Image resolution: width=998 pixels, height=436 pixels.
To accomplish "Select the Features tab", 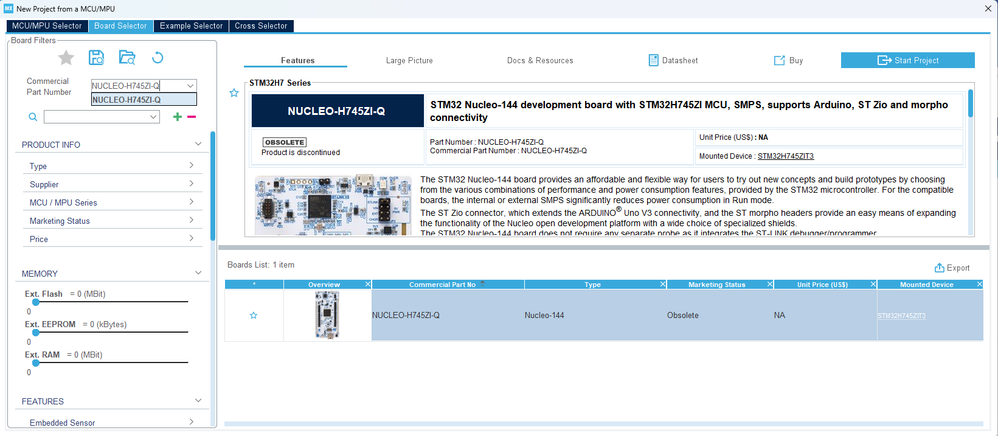I will [298, 60].
